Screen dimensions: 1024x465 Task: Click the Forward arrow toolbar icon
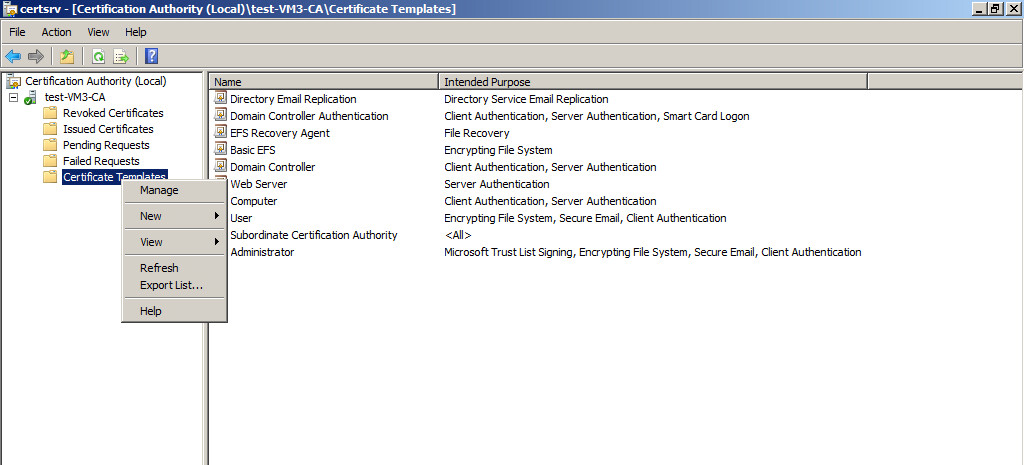[36, 57]
